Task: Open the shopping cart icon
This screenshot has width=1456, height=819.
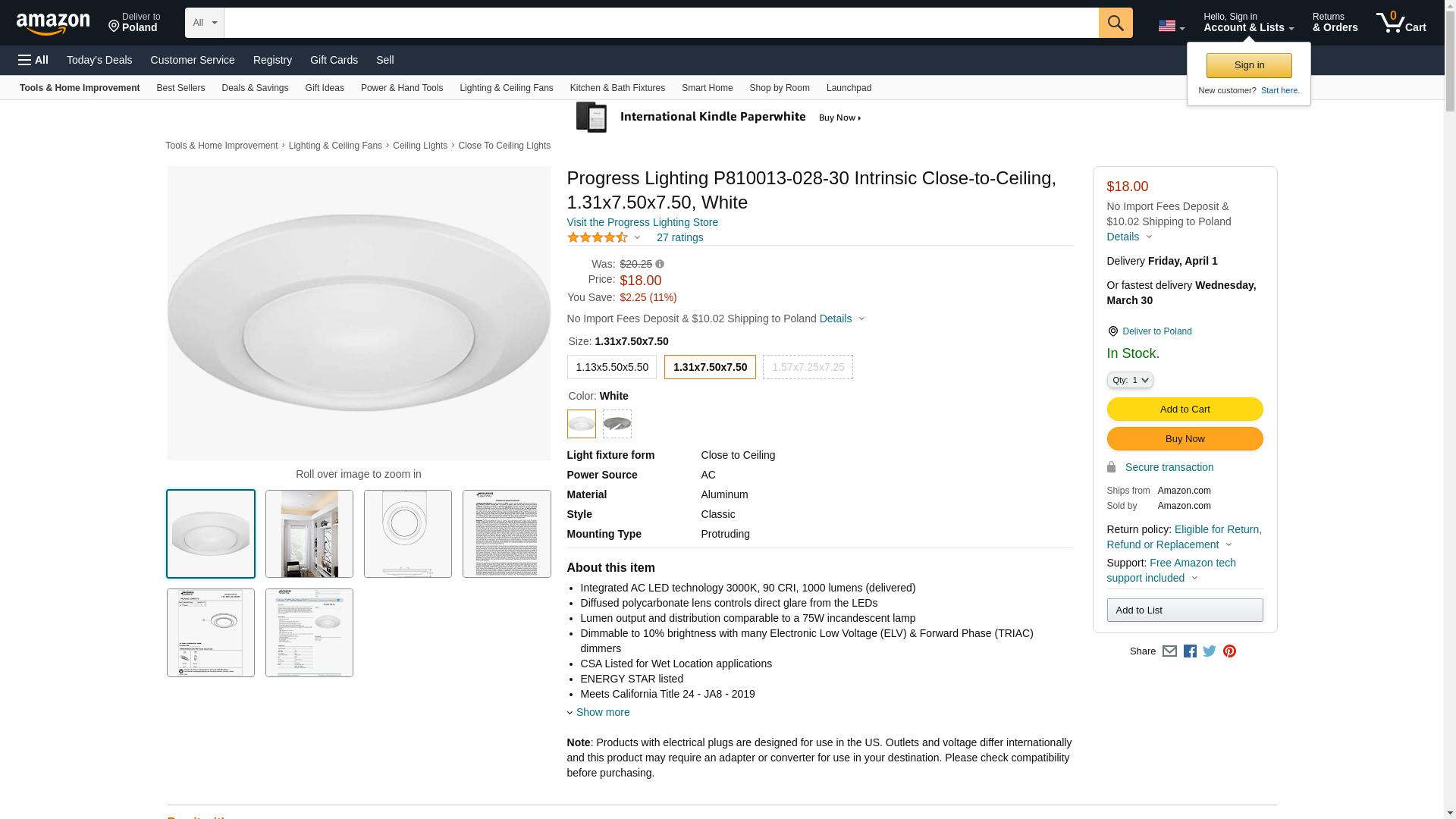Action: tap(1401, 23)
